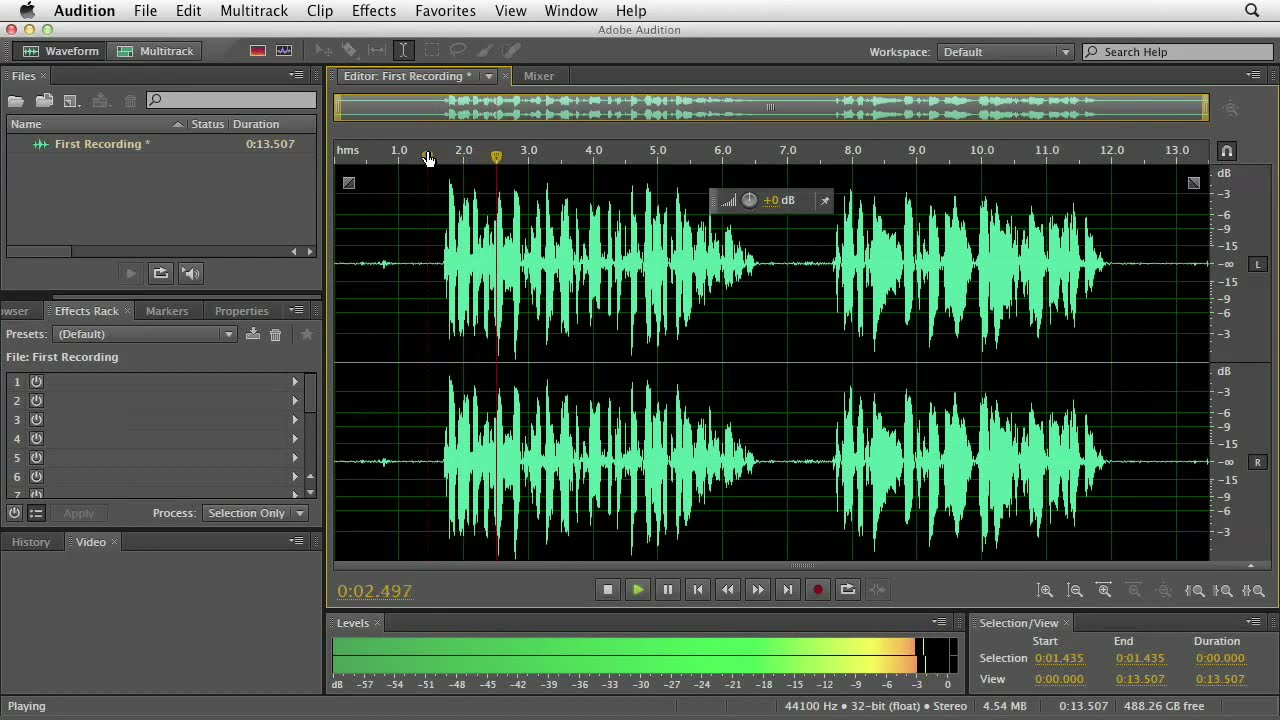1280x720 pixels.
Task: Toggle power for effect slot 4
Action: coord(36,438)
